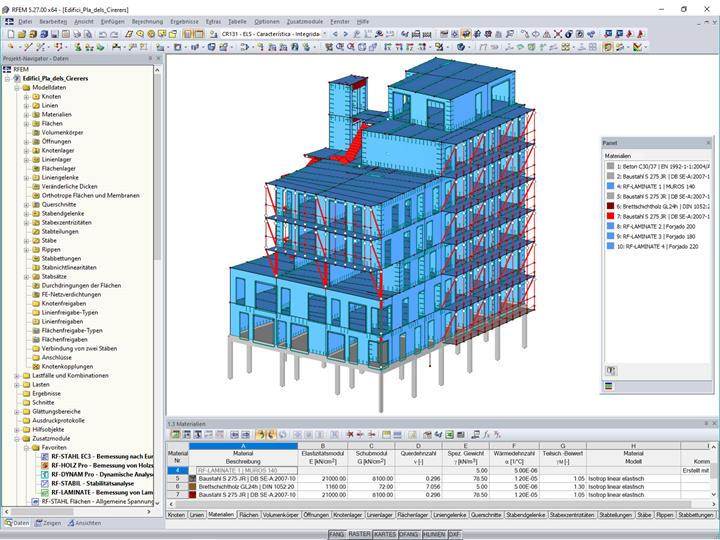
Task: Toggle DXF in status bar
Action: (454, 534)
